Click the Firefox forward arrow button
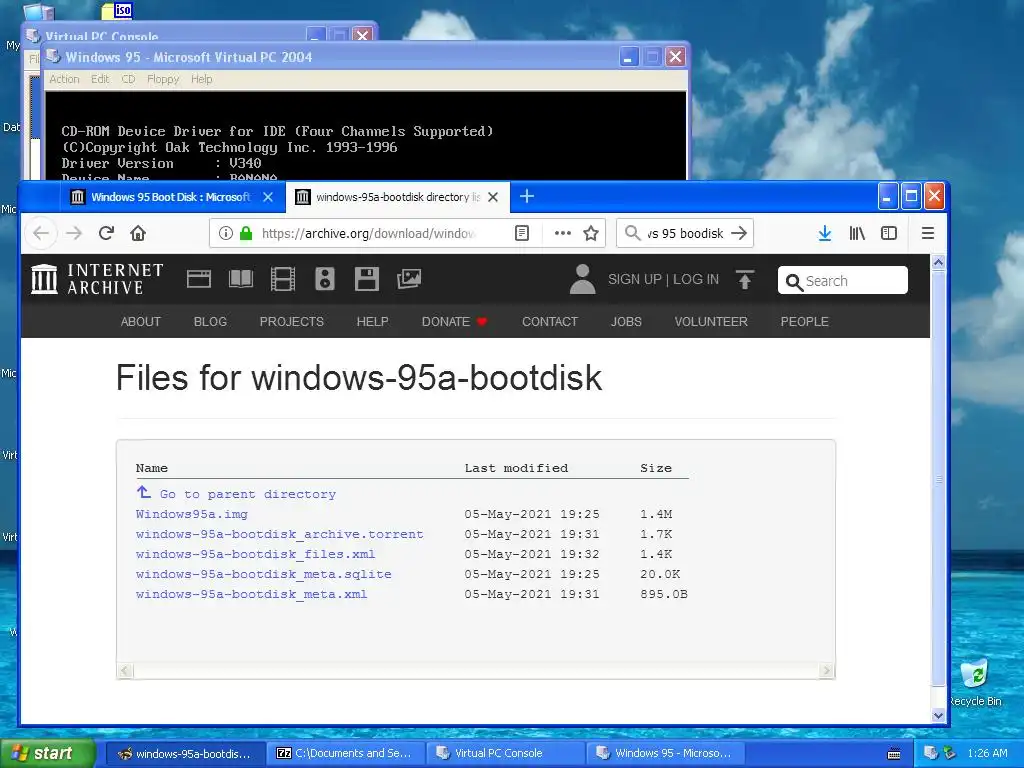Screen dimensions: 1024x768 pyautogui.click(x=74, y=233)
